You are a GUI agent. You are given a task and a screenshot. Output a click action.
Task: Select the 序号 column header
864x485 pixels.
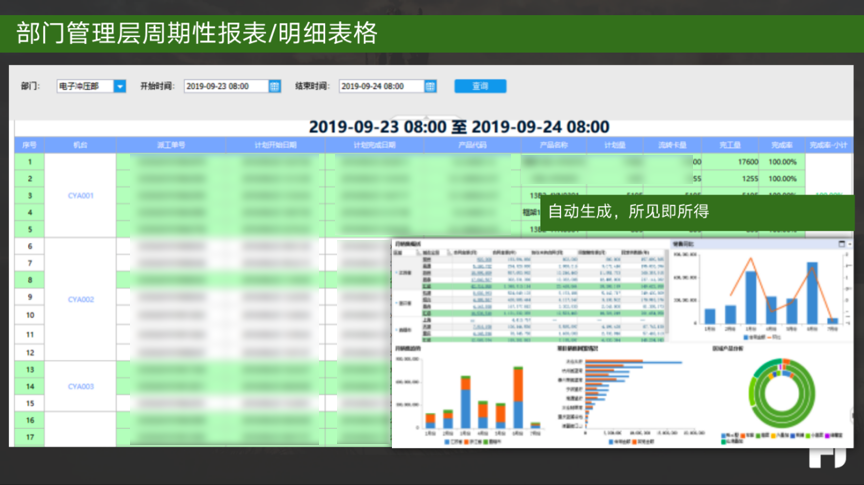(x=29, y=145)
